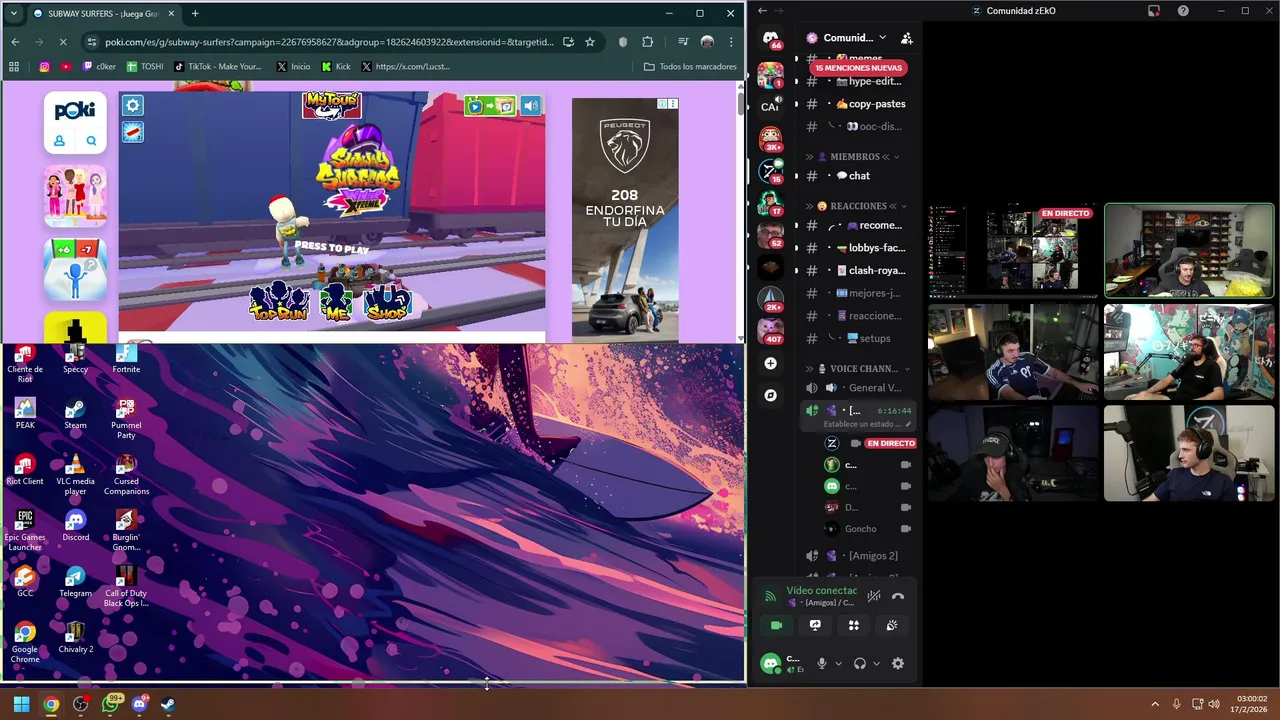Share your screen in Discord
The image size is (1280, 720).
click(815, 625)
